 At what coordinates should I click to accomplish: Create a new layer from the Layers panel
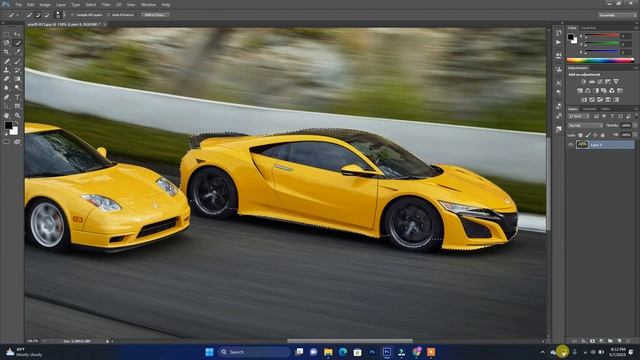619,340
